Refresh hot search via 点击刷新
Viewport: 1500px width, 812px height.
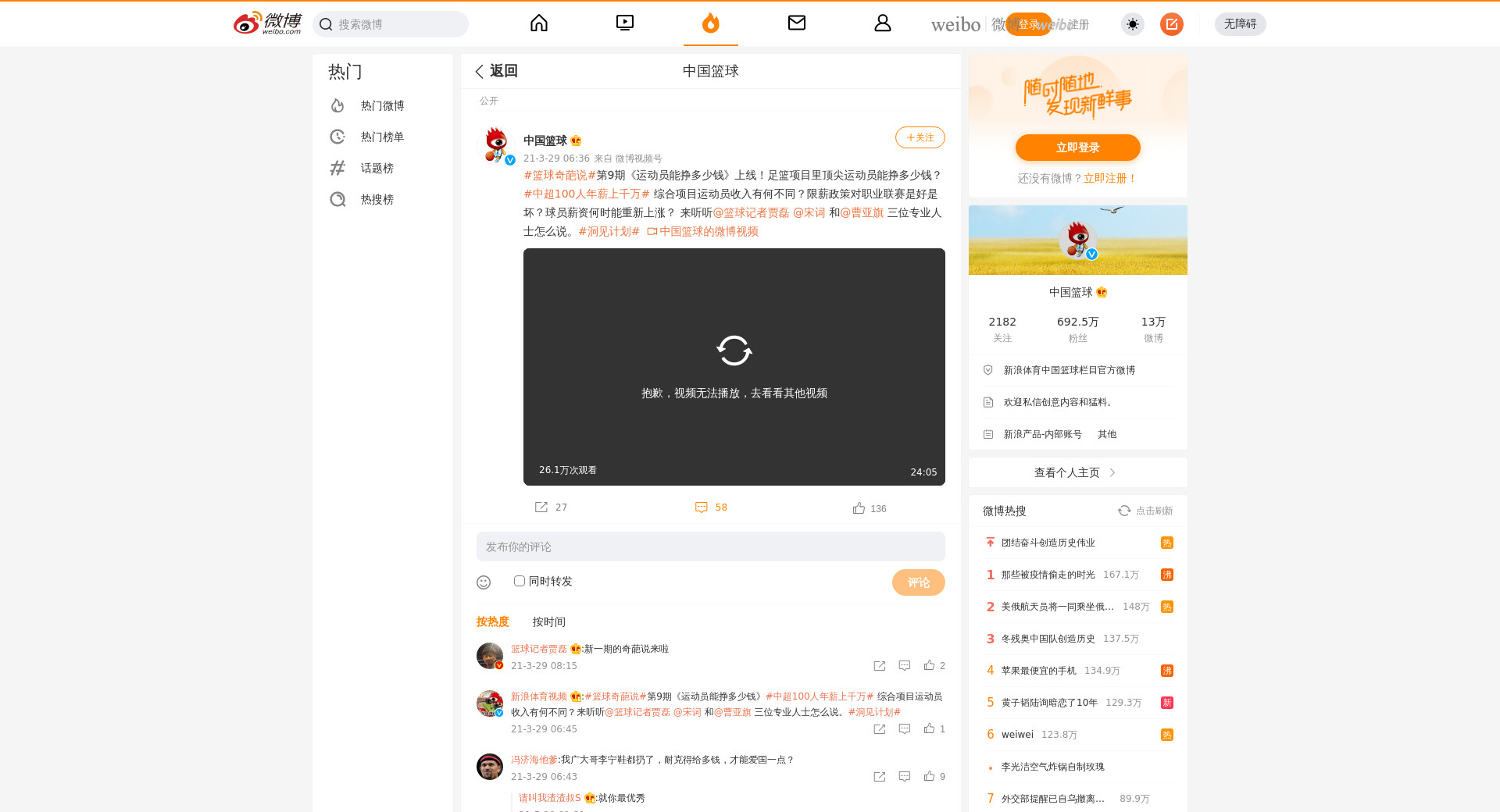coord(1145,511)
